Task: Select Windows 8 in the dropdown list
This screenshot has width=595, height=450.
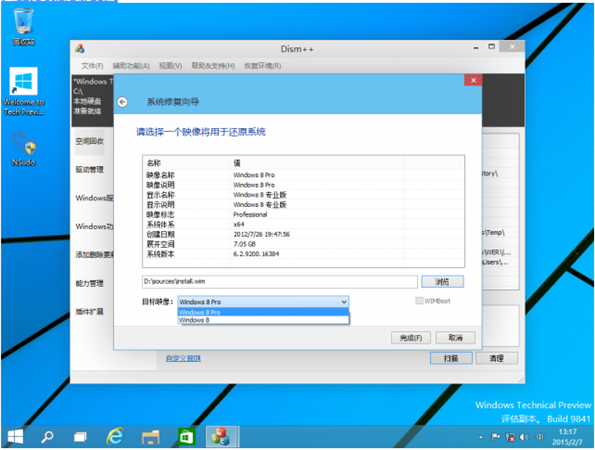Action: pos(263,320)
